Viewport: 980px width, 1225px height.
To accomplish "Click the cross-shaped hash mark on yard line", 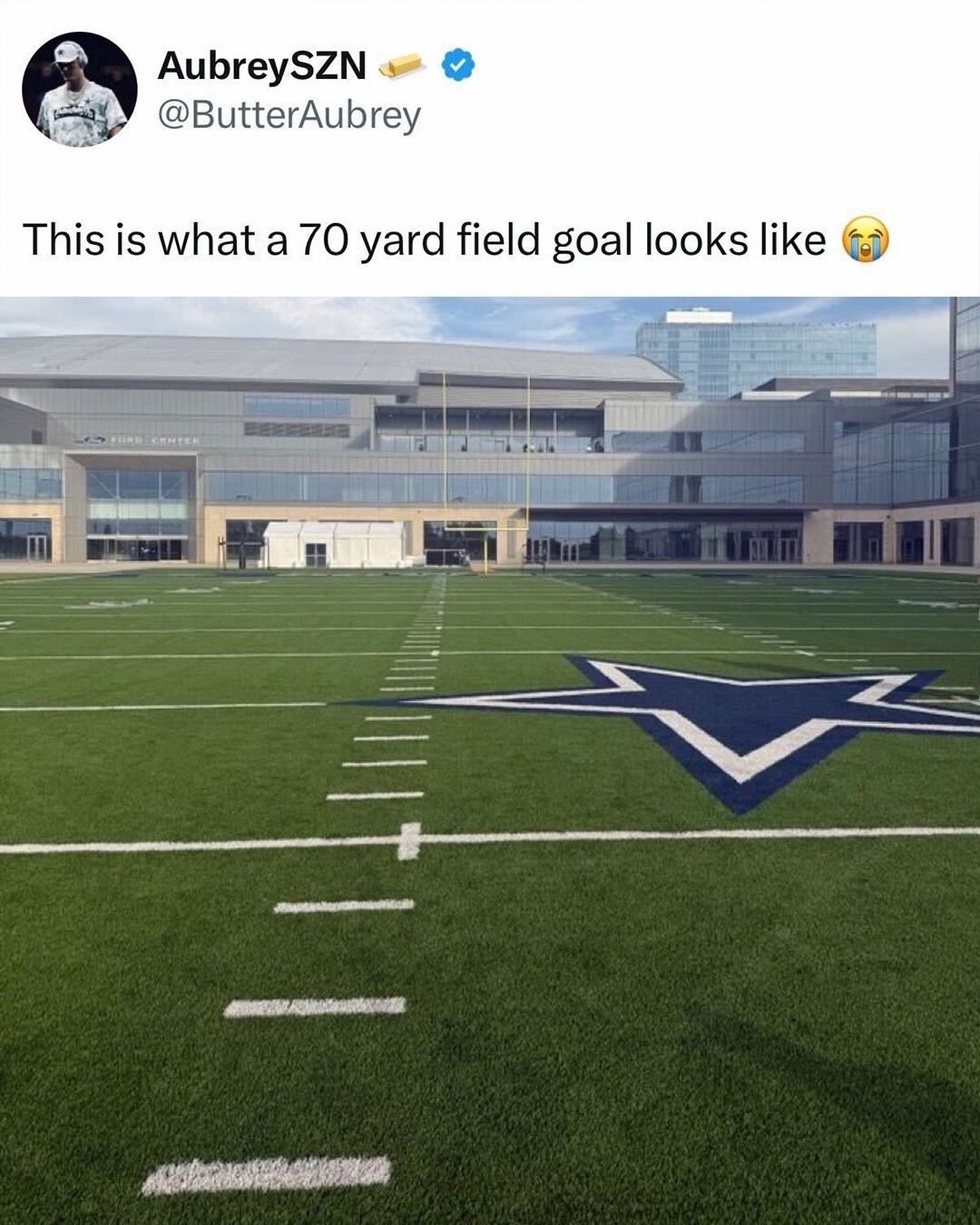I will [x=409, y=841].
